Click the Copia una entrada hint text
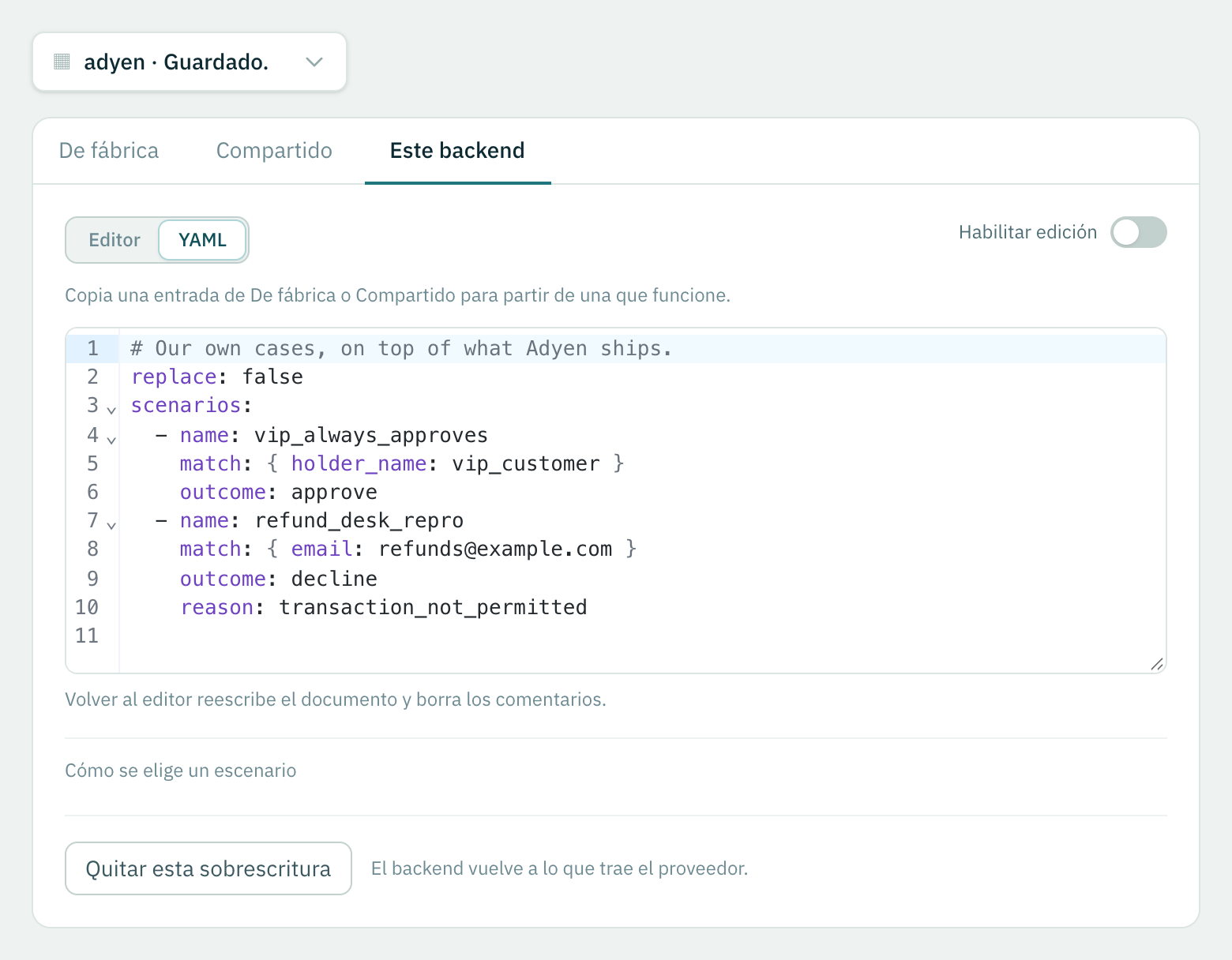 coord(398,295)
